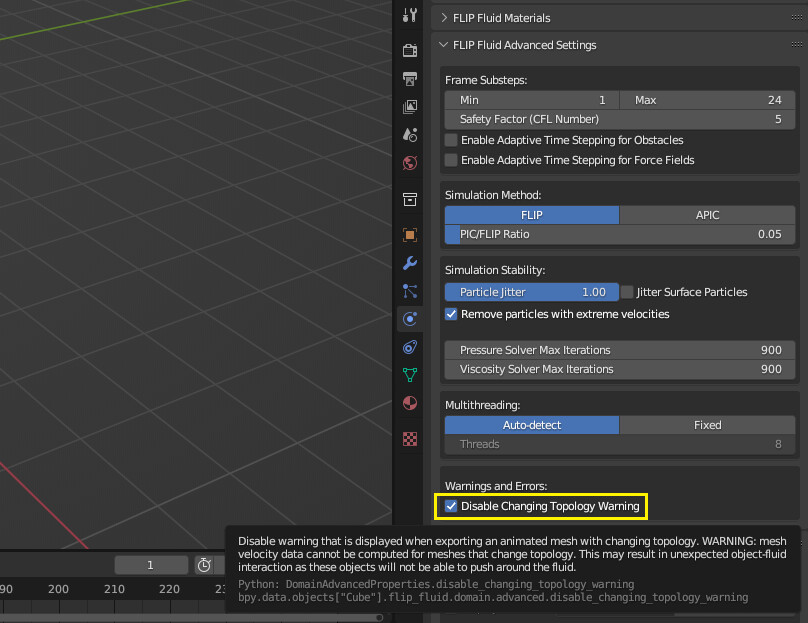This screenshot has width=808, height=623.
Task: Toggle Jitter Surface Particles checkbox
Action: point(627,292)
